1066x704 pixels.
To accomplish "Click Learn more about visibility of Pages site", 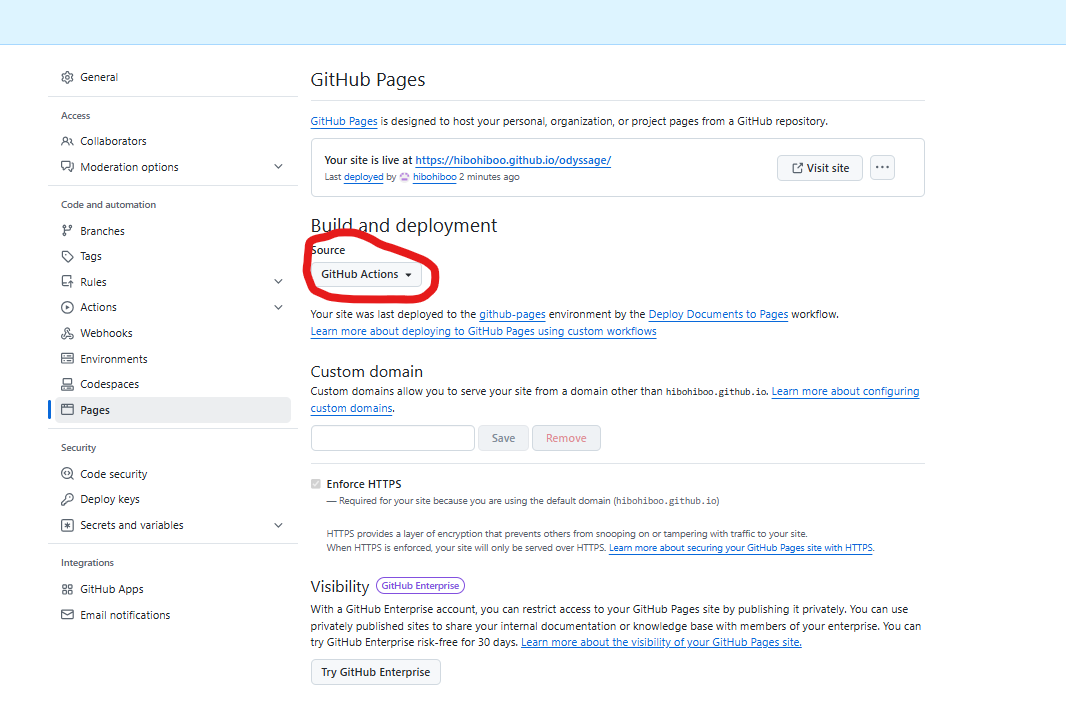I will point(661,642).
